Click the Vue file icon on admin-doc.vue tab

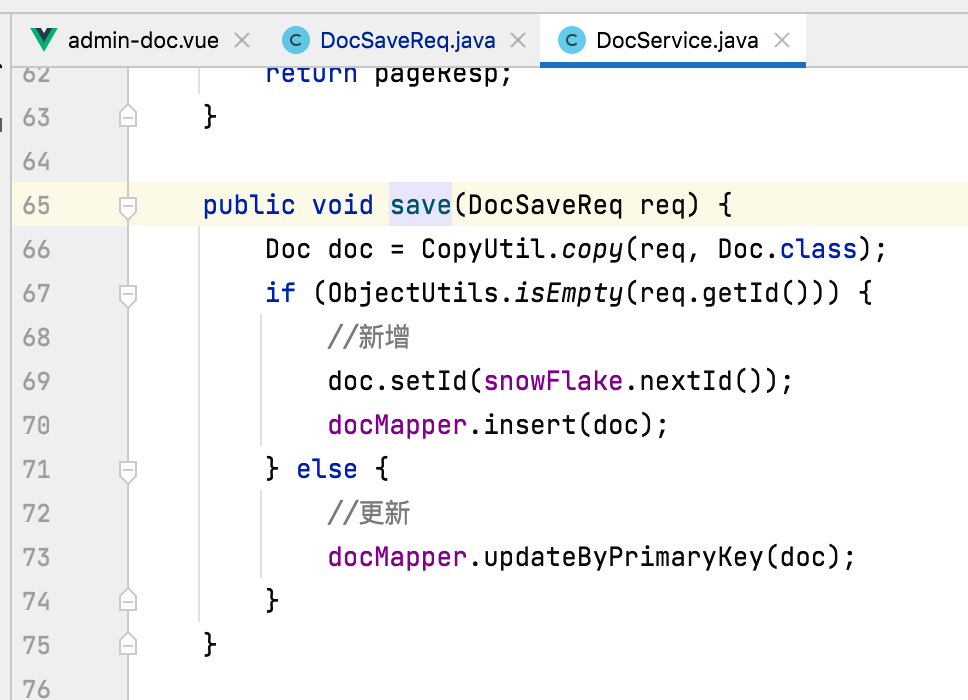(44, 40)
